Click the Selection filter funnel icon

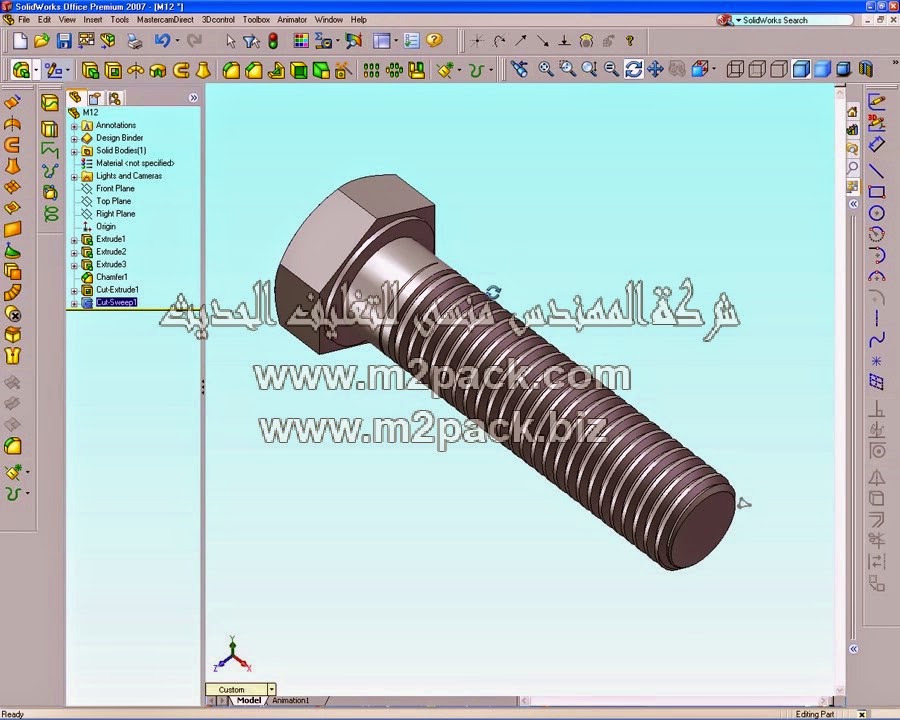coord(251,41)
